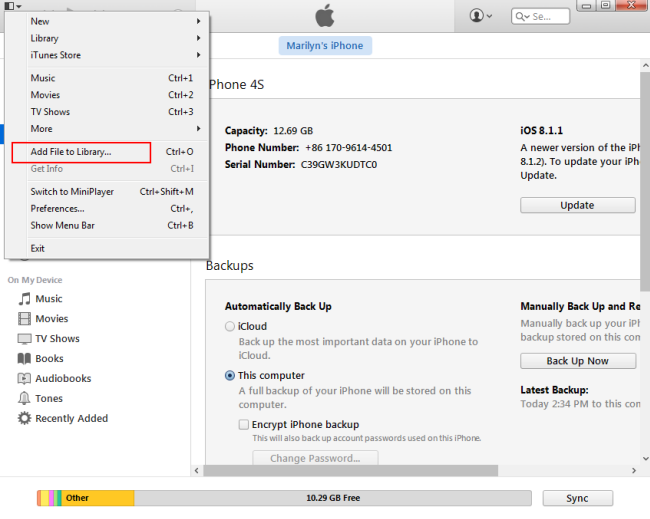Click the iOS 8.1.1 version text

tap(541, 131)
